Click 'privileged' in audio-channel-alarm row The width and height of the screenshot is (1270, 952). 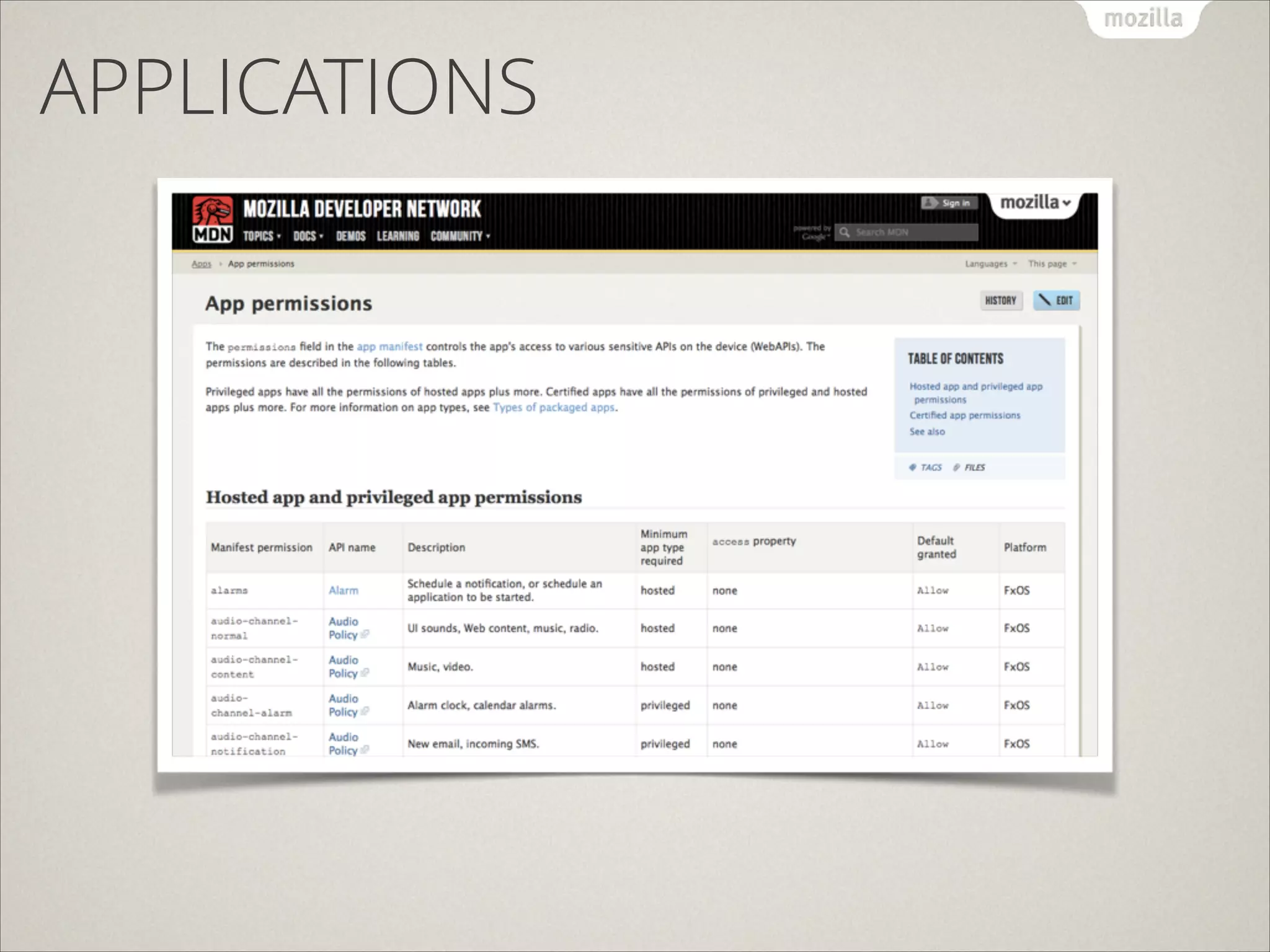(x=665, y=705)
